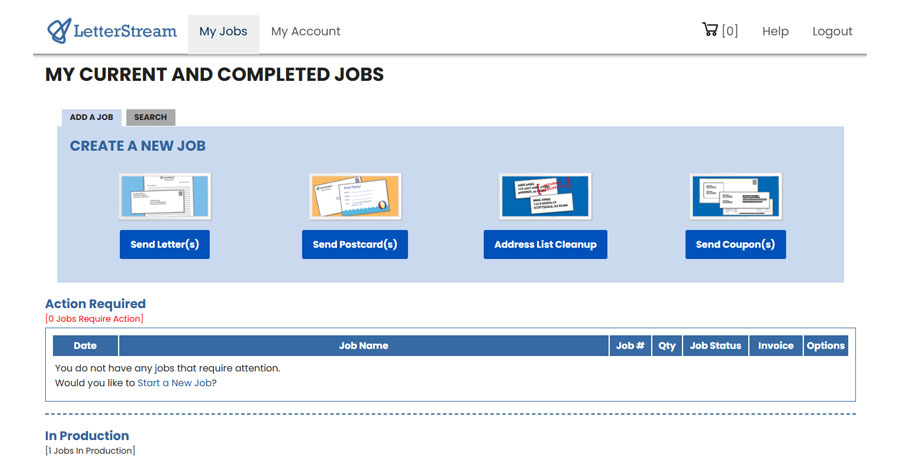Go to My Account

coord(306,31)
